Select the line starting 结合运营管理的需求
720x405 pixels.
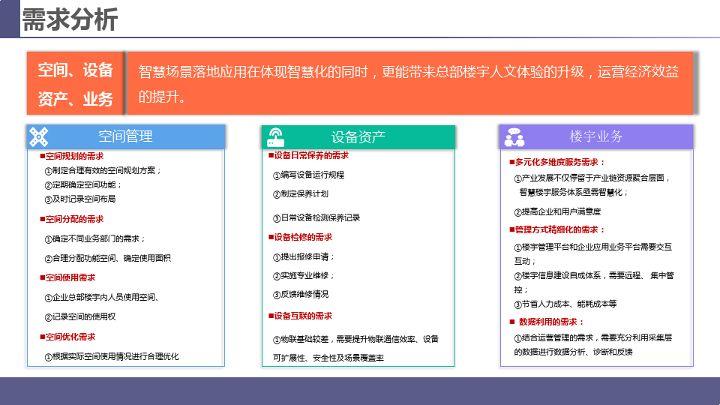[x=593, y=338]
